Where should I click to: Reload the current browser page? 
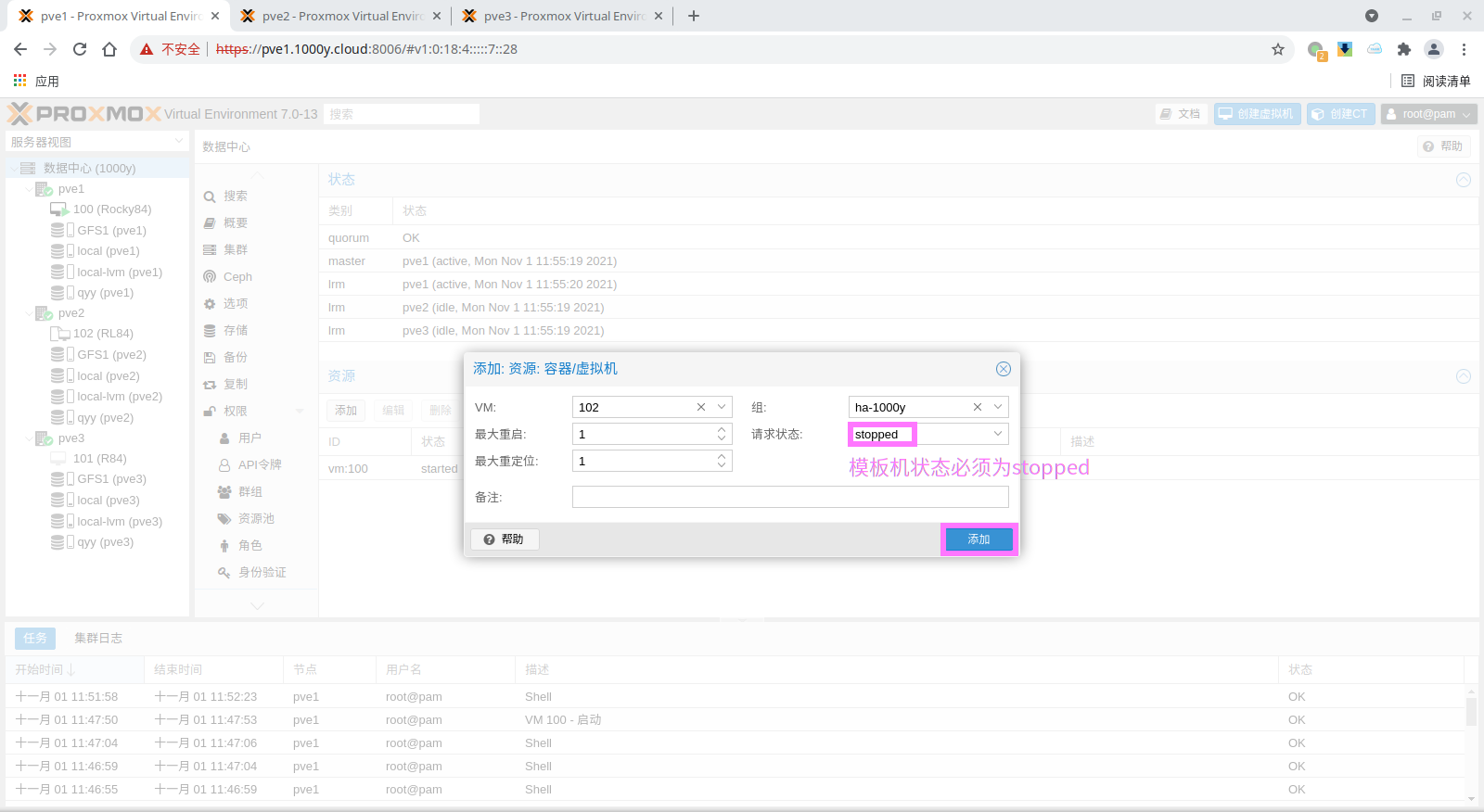point(80,49)
